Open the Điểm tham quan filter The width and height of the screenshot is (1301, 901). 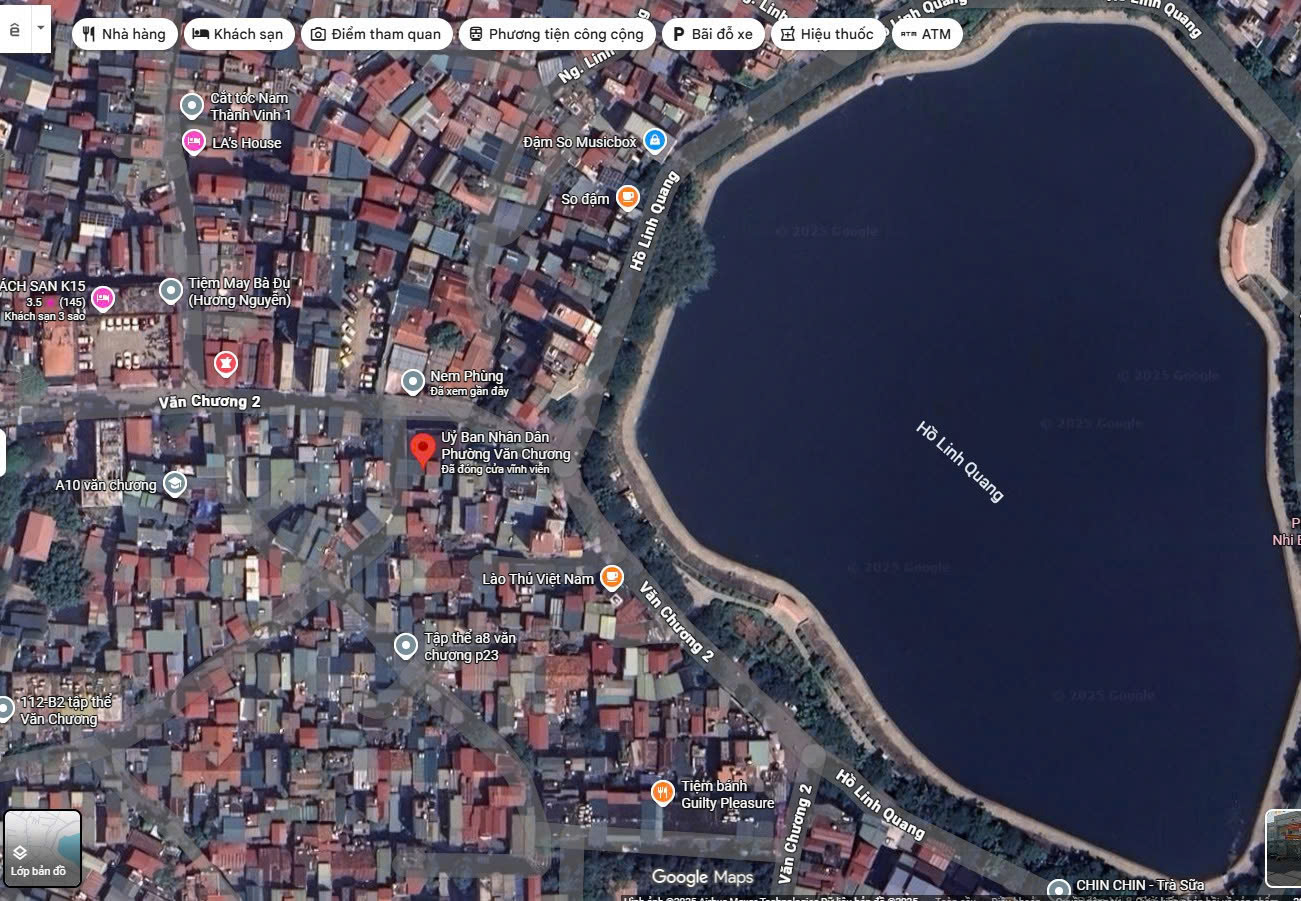coord(375,34)
